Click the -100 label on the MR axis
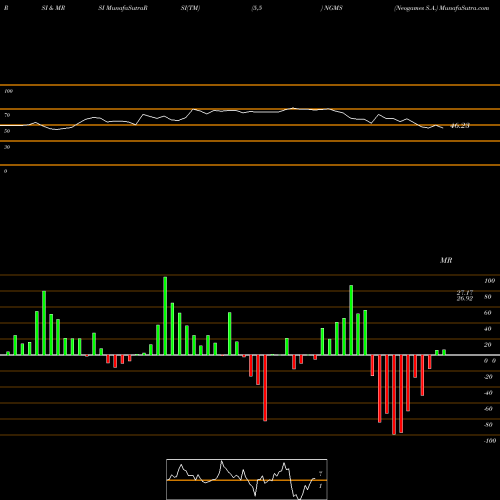The image size is (500, 500). tap(490, 441)
